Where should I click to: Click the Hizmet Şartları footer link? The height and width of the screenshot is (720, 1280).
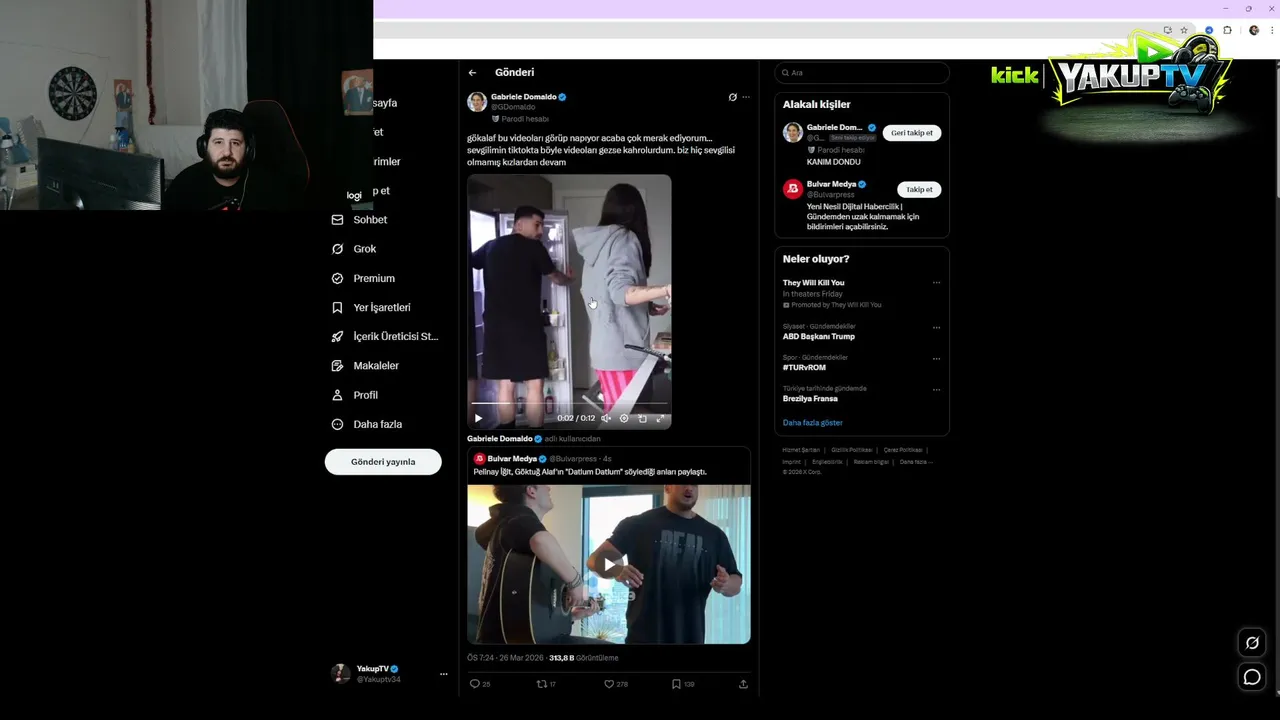(x=801, y=450)
